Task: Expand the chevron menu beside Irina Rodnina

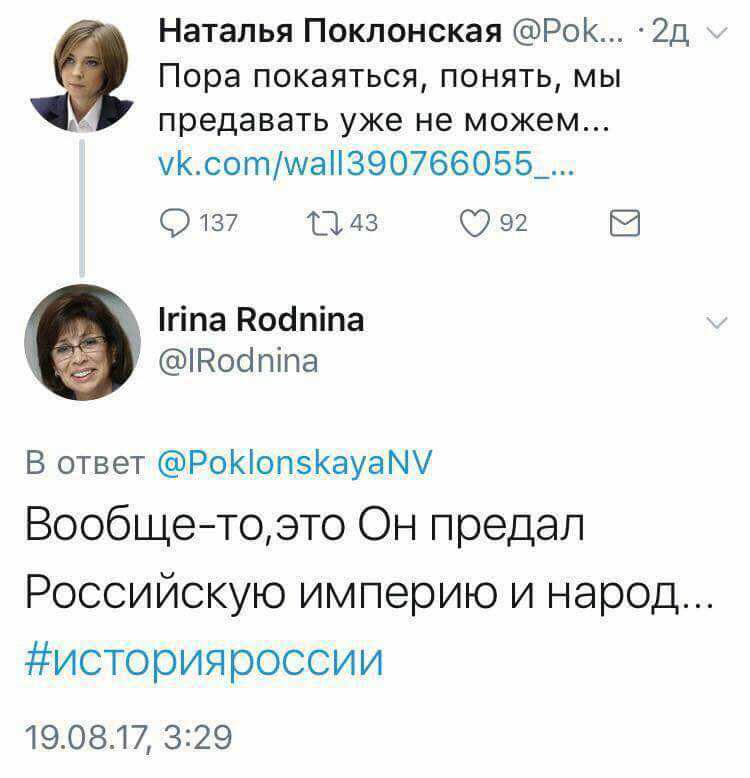Action: (717, 323)
